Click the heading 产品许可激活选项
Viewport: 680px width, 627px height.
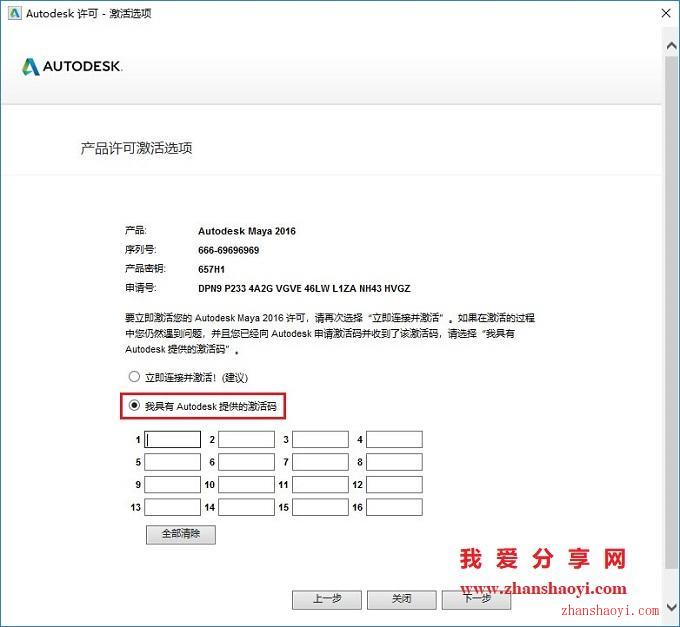click(136, 148)
